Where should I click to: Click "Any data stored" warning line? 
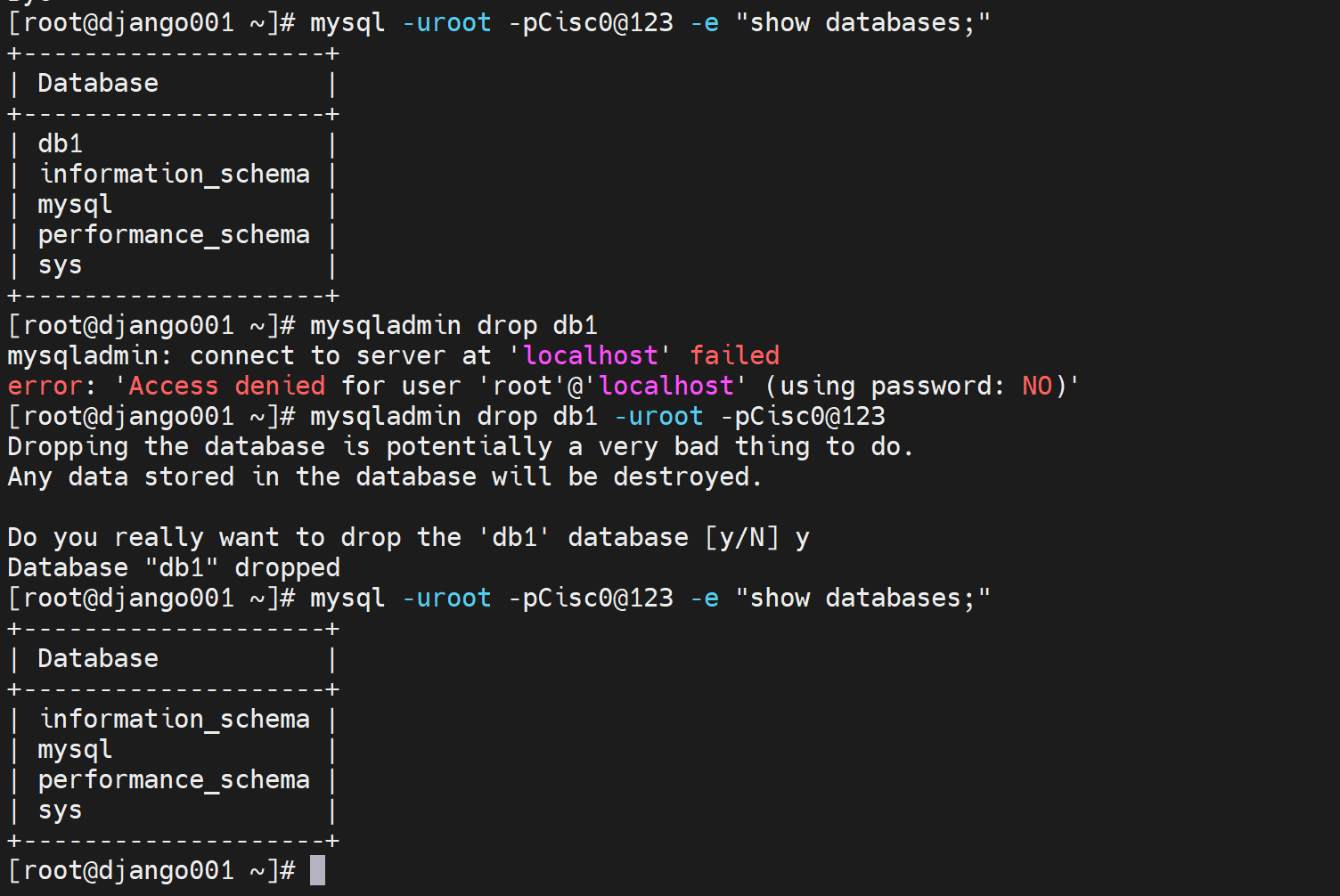pyautogui.click(x=385, y=477)
